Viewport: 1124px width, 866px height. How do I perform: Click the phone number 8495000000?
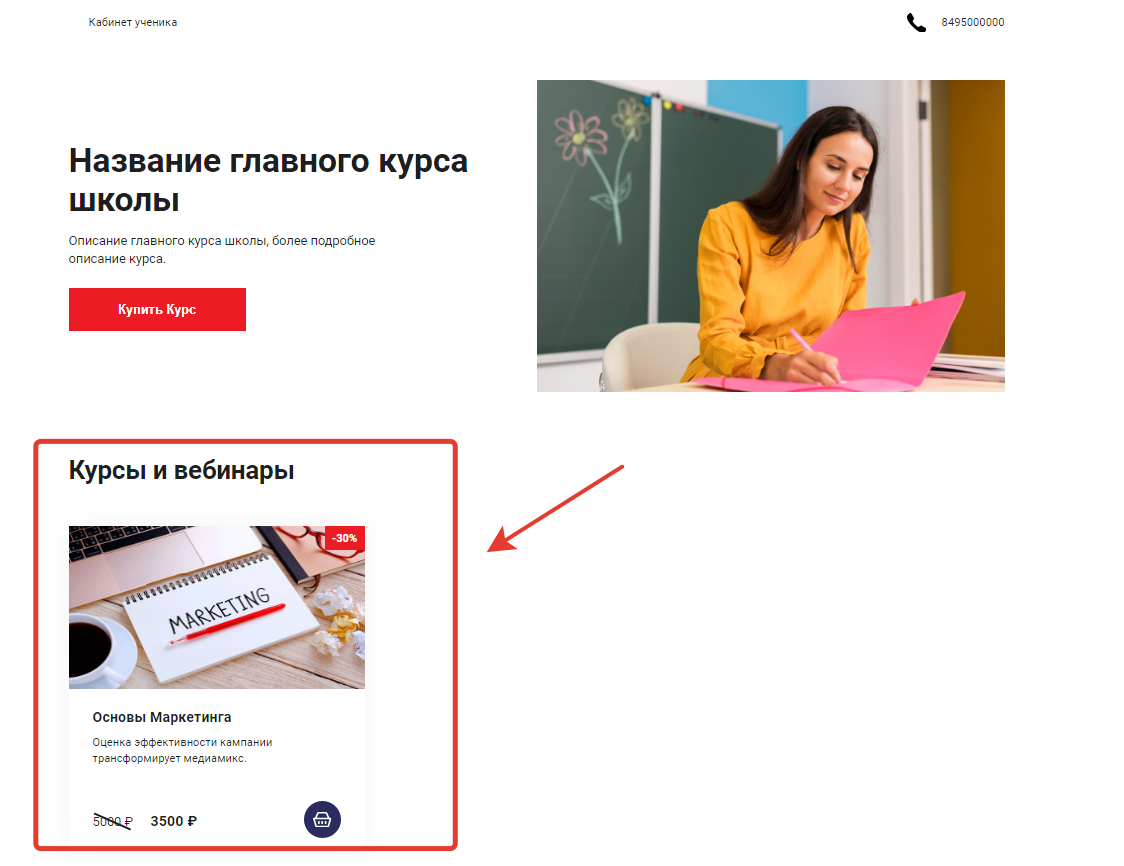pos(973,22)
